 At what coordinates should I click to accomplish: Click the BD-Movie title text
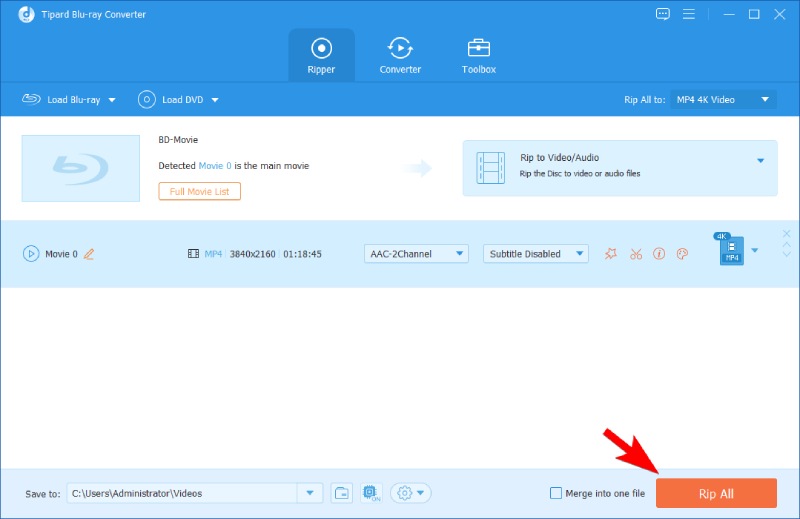point(178,140)
